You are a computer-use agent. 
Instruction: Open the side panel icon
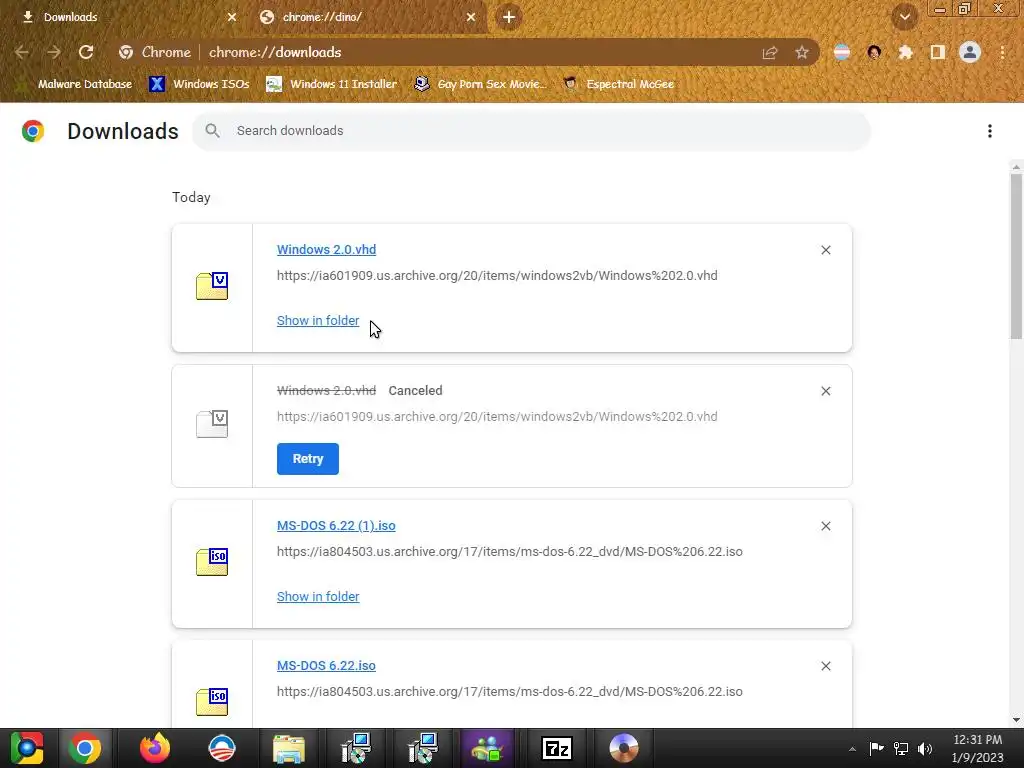tap(938, 52)
